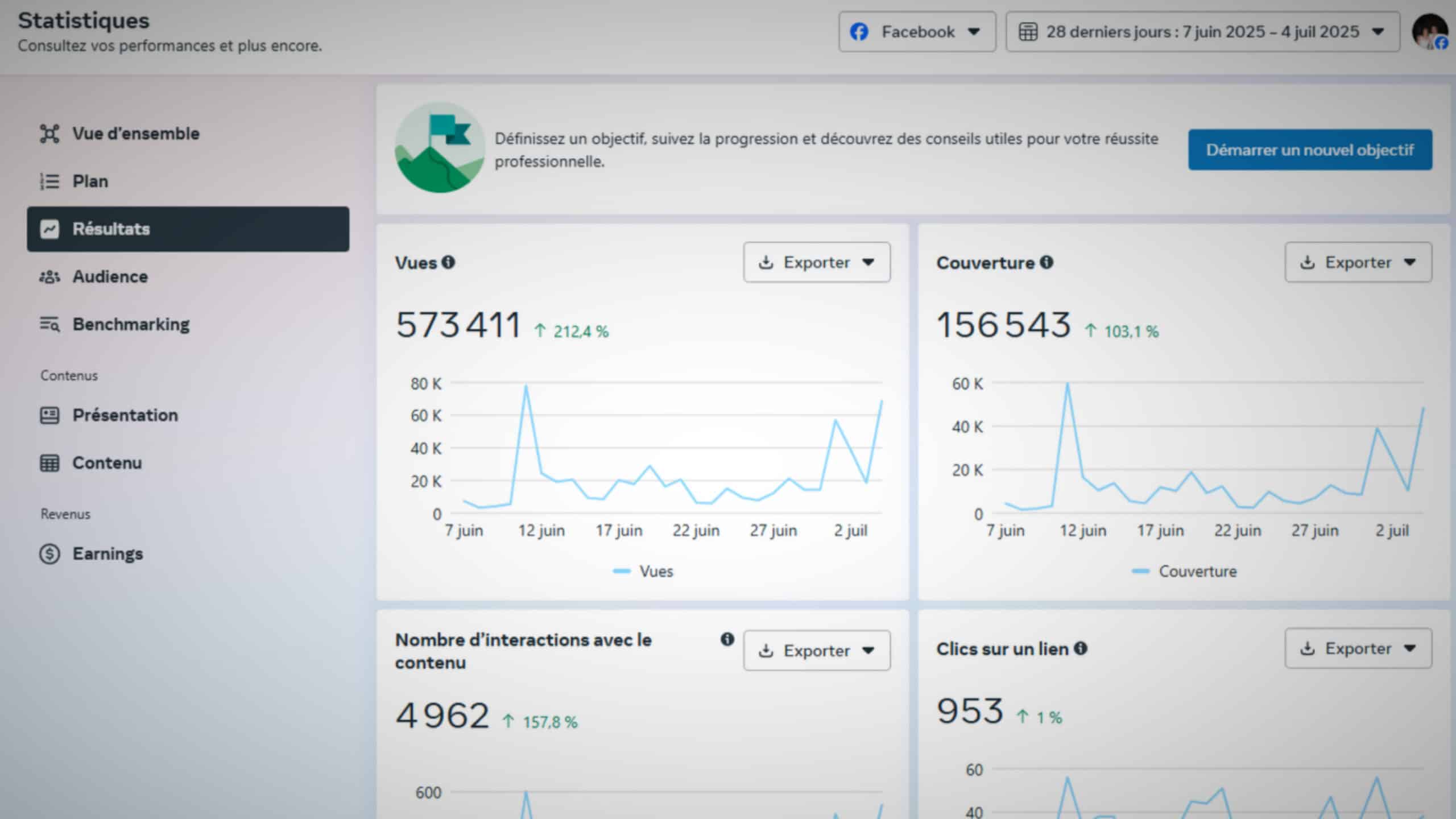Show info tooltip for Couverture
The image size is (1456, 819).
point(1046,262)
